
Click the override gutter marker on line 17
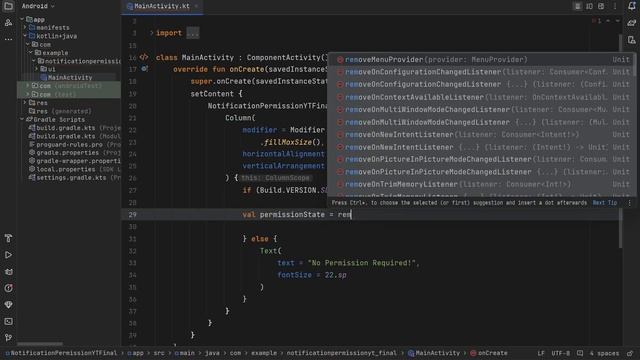pyautogui.click(x=144, y=69)
